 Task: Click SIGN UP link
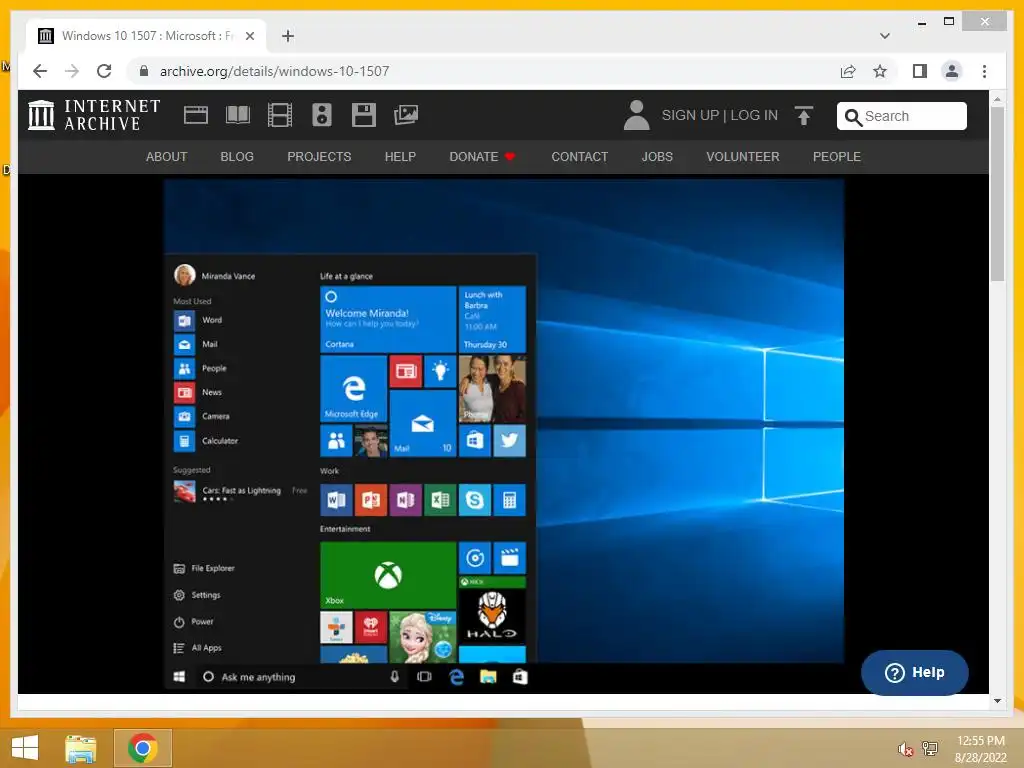tap(690, 116)
